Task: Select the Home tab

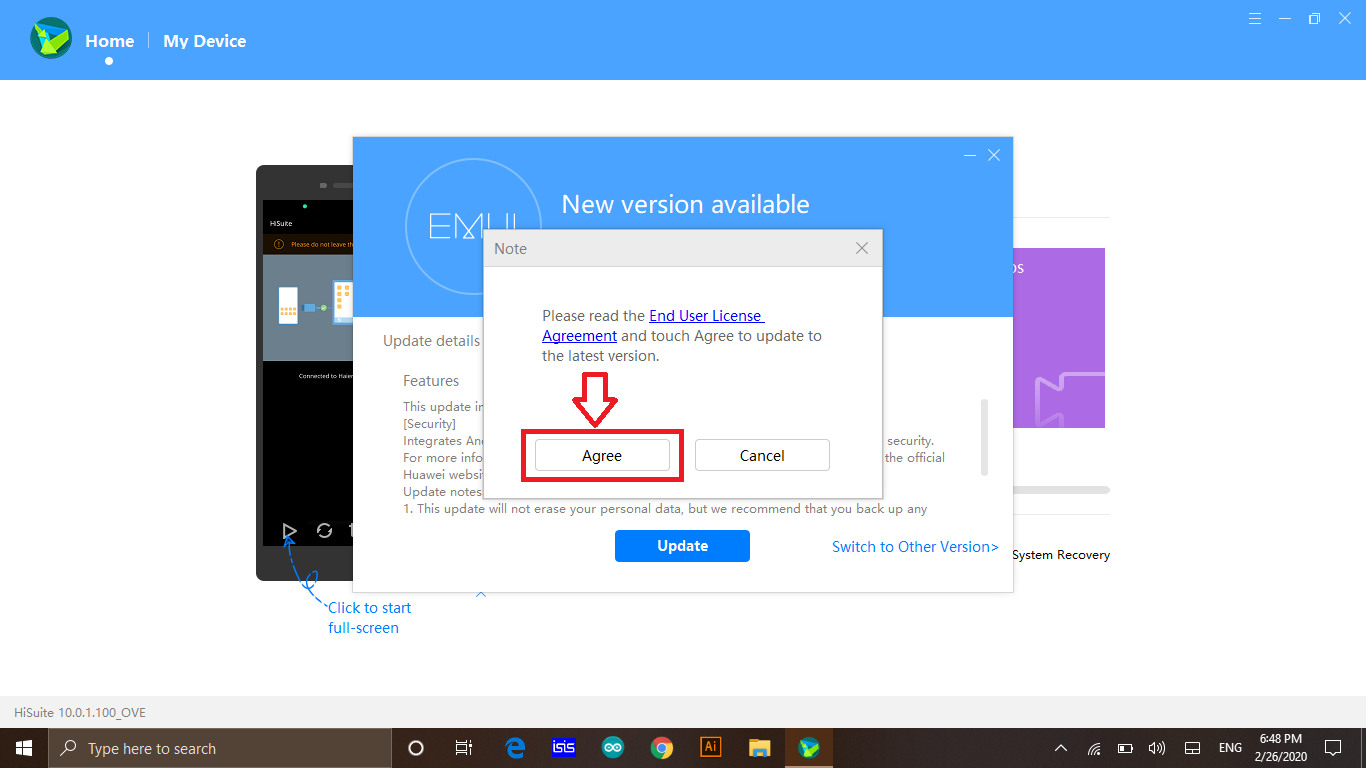Action: pos(109,41)
